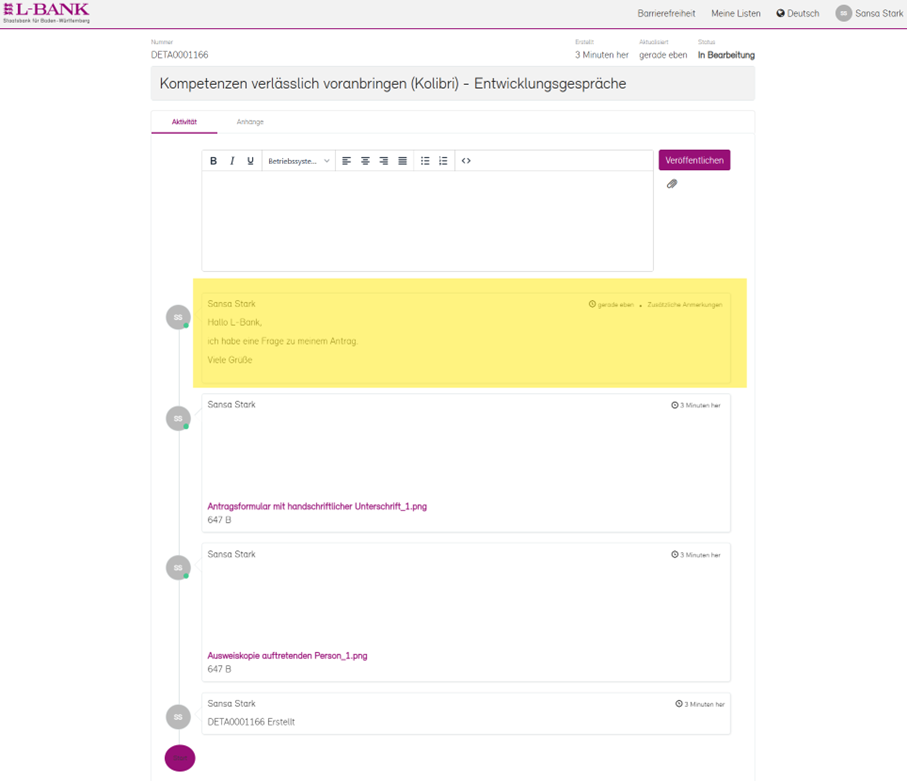Screen dimensions: 907x781
Task: Align text right in the editor
Action: [x=384, y=161]
